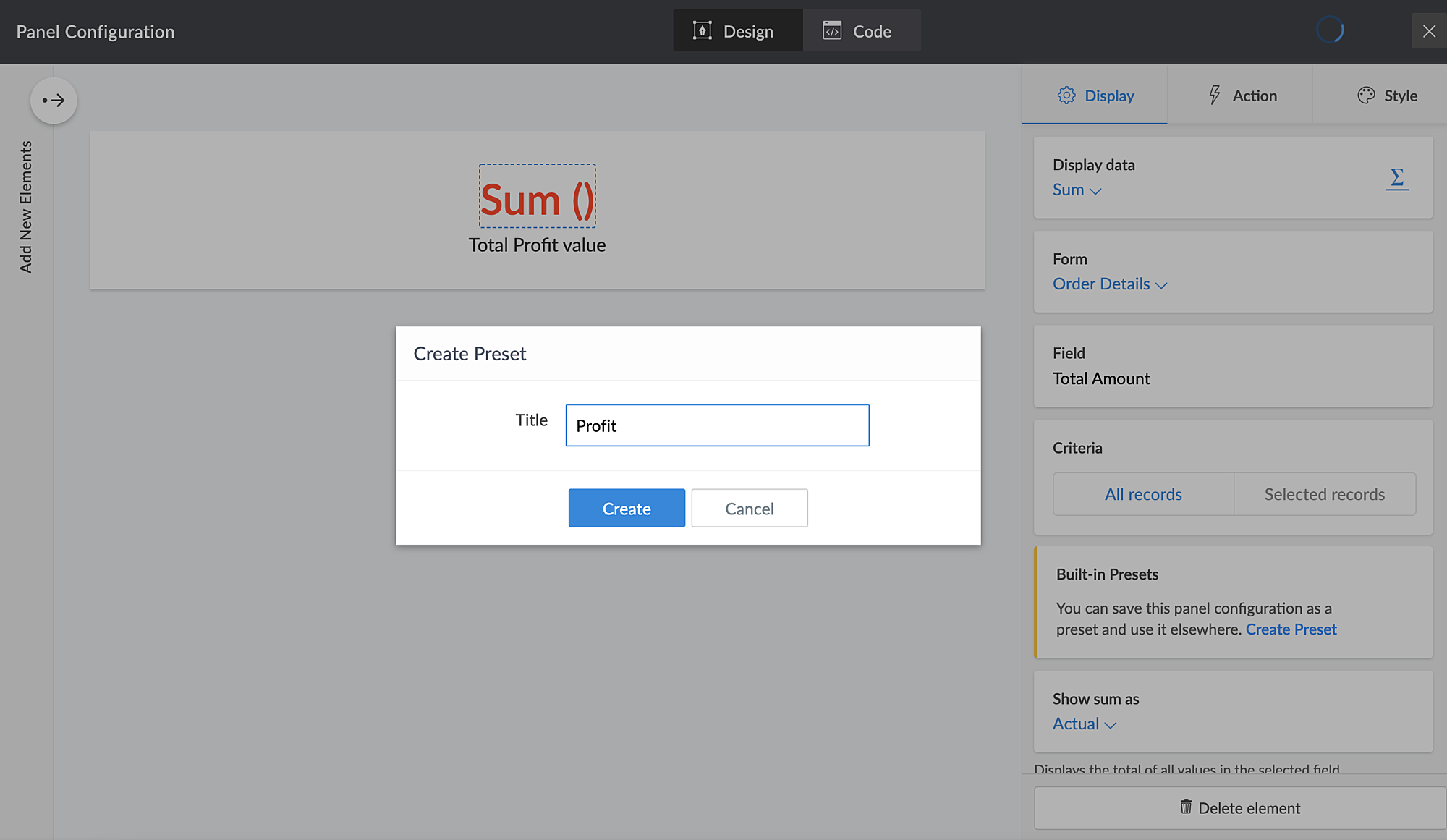
Task: Click the Code view icon
Action: [832, 30]
